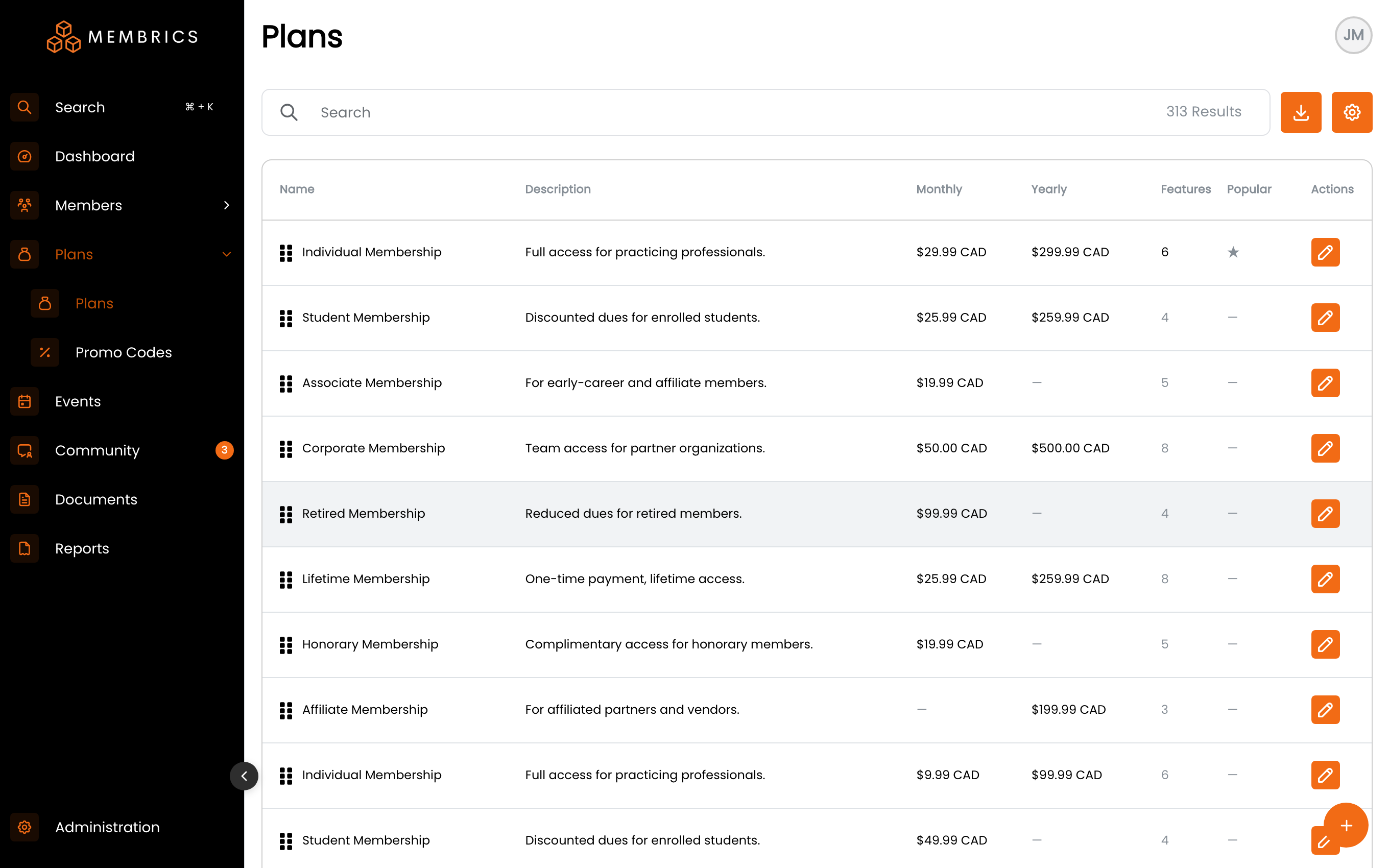
Task: Click the Community notification badge showing 3
Action: [x=224, y=450]
